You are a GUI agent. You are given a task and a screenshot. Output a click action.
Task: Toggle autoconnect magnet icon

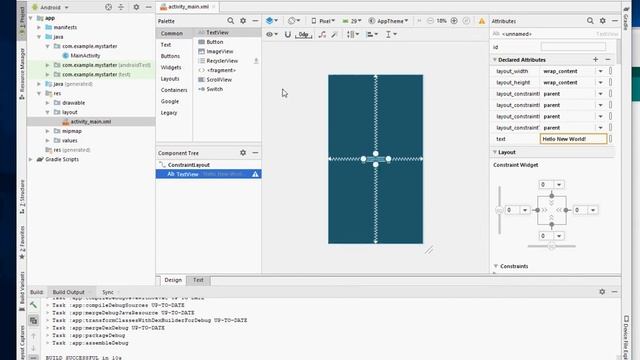[x=288, y=35]
